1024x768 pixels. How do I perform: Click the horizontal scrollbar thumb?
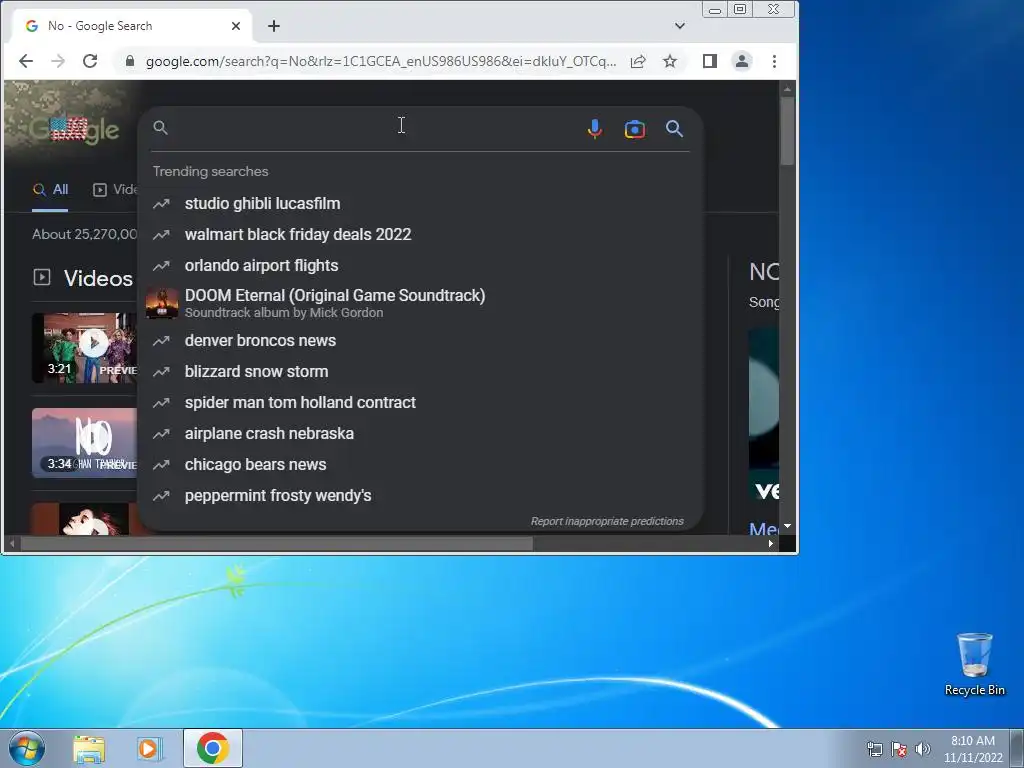tap(276, 544)
